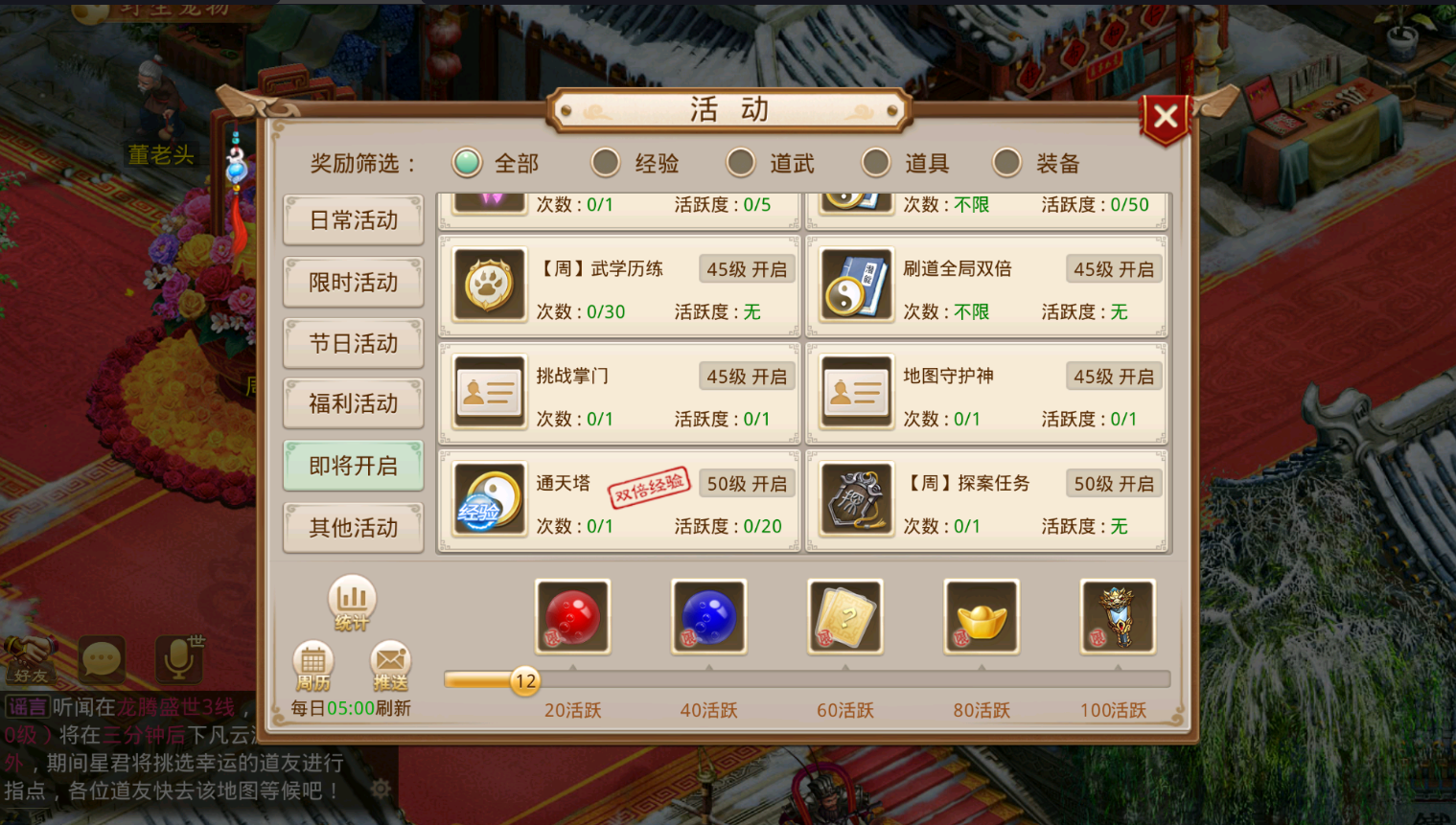
Task: Select the 全部 reward filter
Action: (x=497, y=163)
